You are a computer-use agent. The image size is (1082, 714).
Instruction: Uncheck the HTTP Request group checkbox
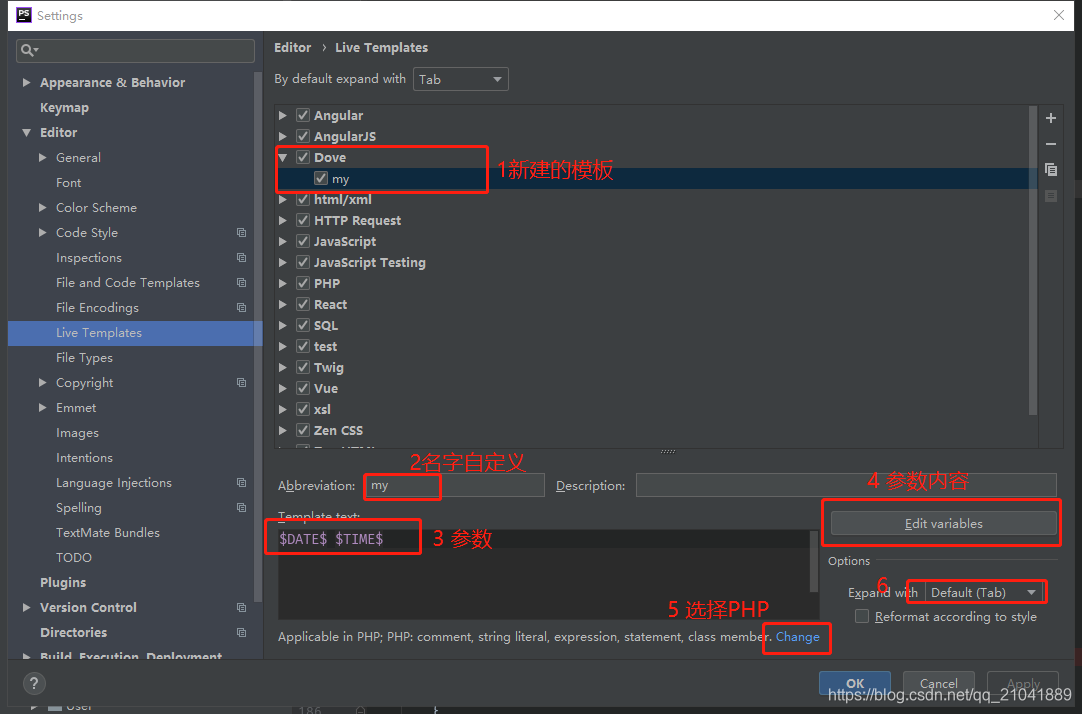click(303, 220)
